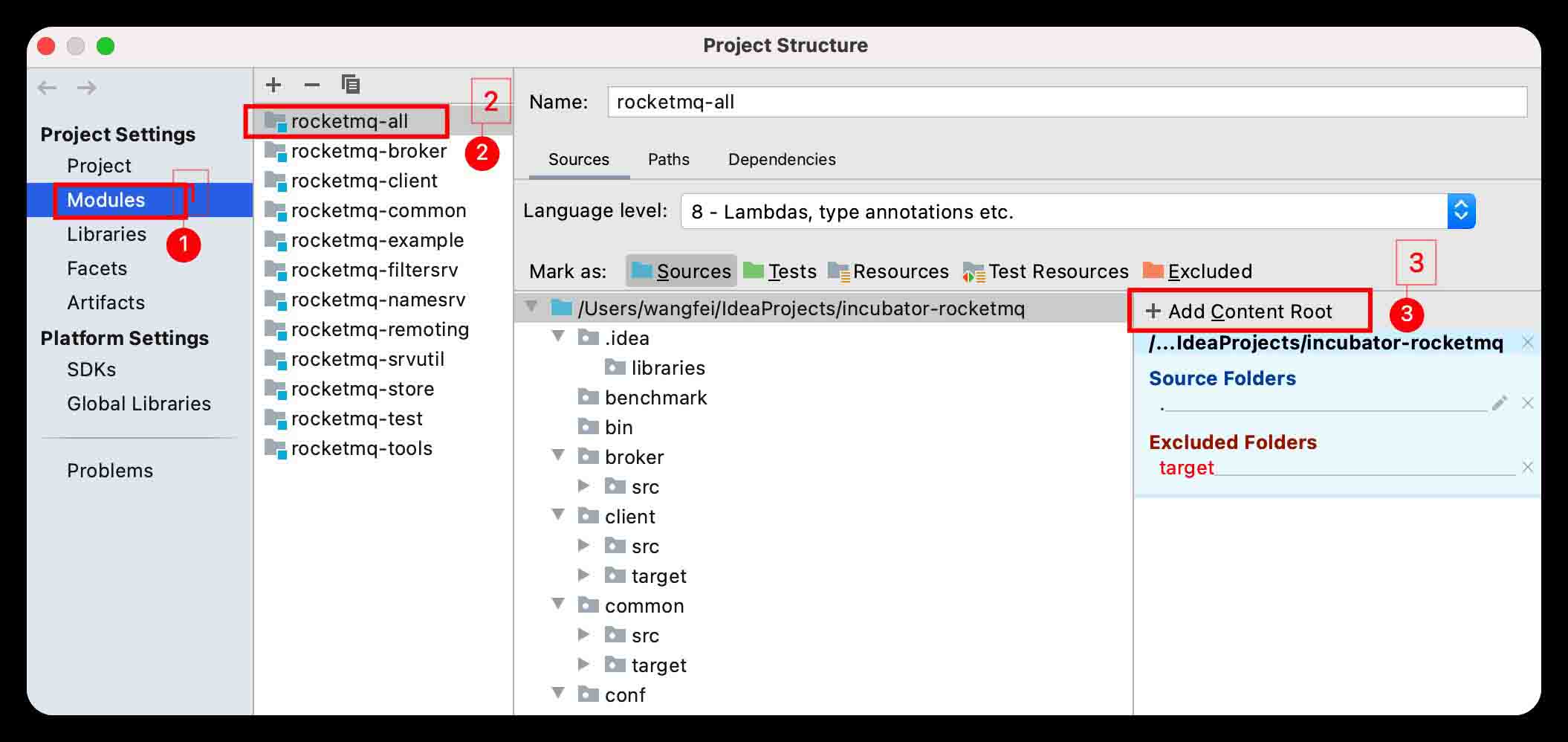Screen dimensions: 1568x742
Task: Open Libraries settings
Action: click(106, 234)
